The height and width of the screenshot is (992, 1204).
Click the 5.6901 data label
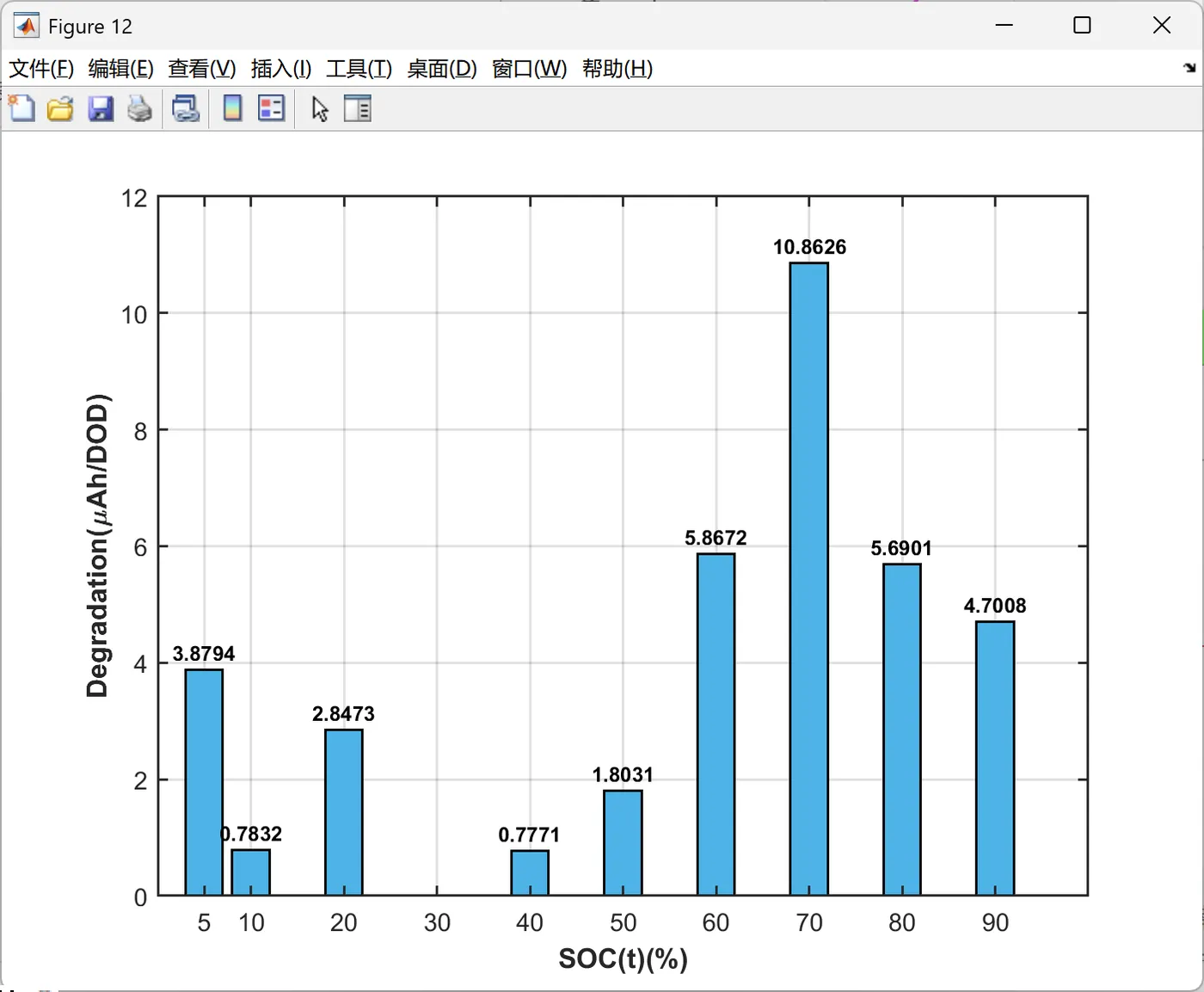(901, 548)
